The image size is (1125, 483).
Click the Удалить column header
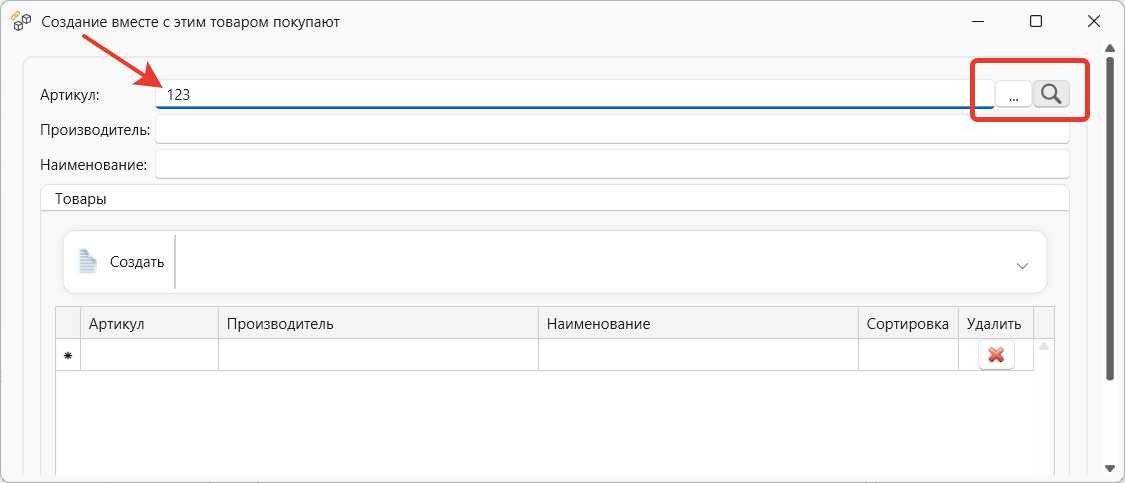[x=996, y=323]
